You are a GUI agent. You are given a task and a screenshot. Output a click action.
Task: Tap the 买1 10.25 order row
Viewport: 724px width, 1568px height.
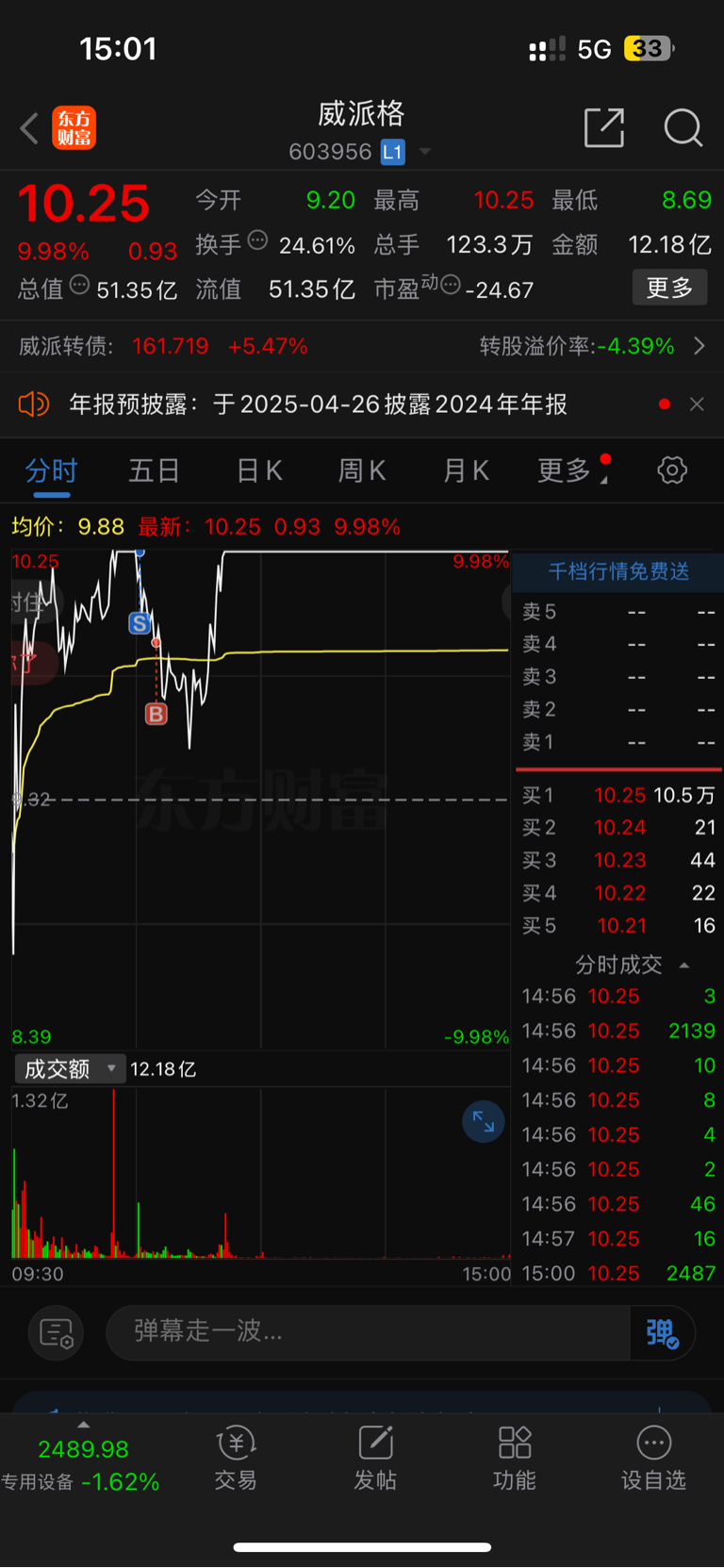pyautogui.click(x=618, y=795)
